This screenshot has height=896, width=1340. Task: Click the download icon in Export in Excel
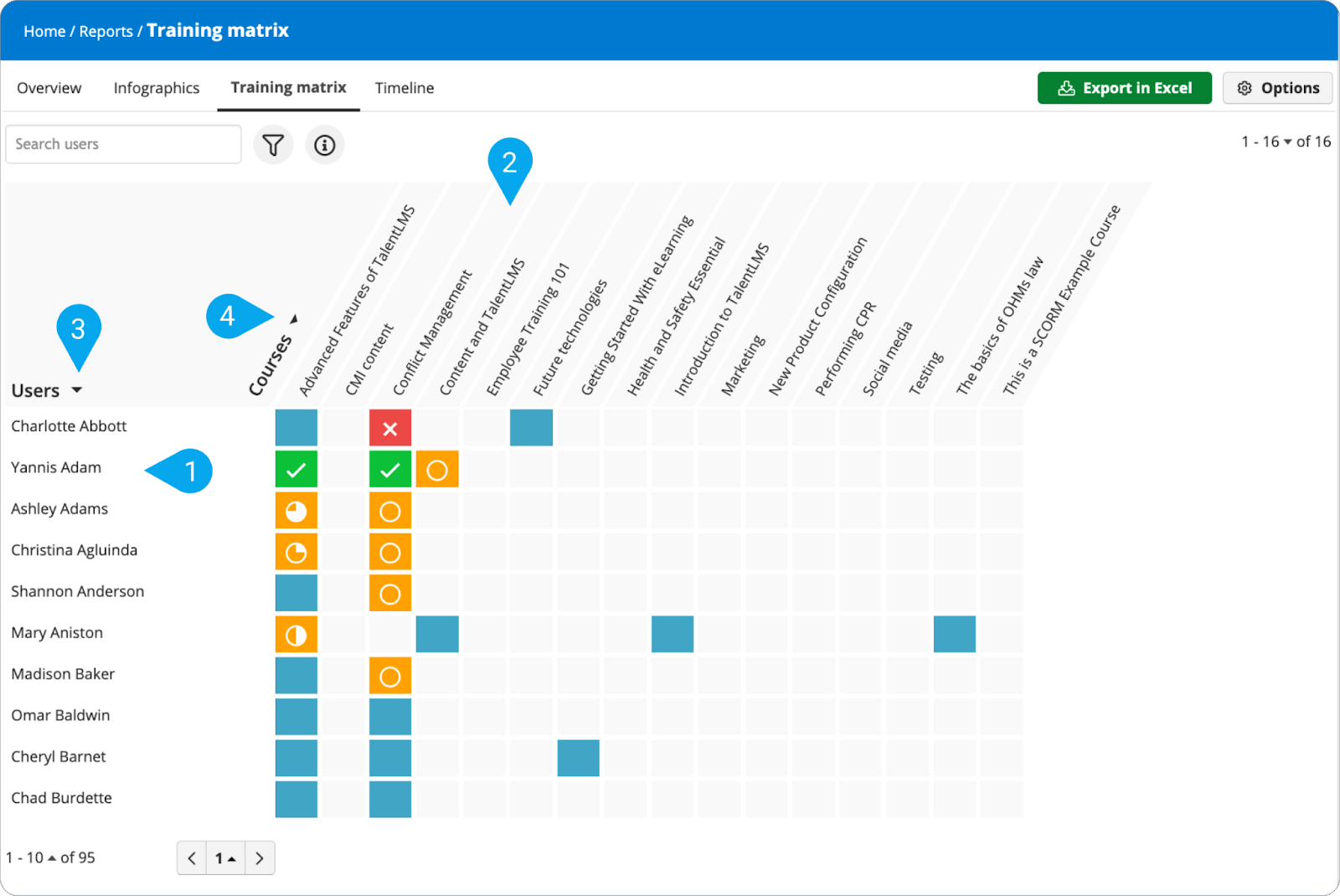click(1067, 87)
